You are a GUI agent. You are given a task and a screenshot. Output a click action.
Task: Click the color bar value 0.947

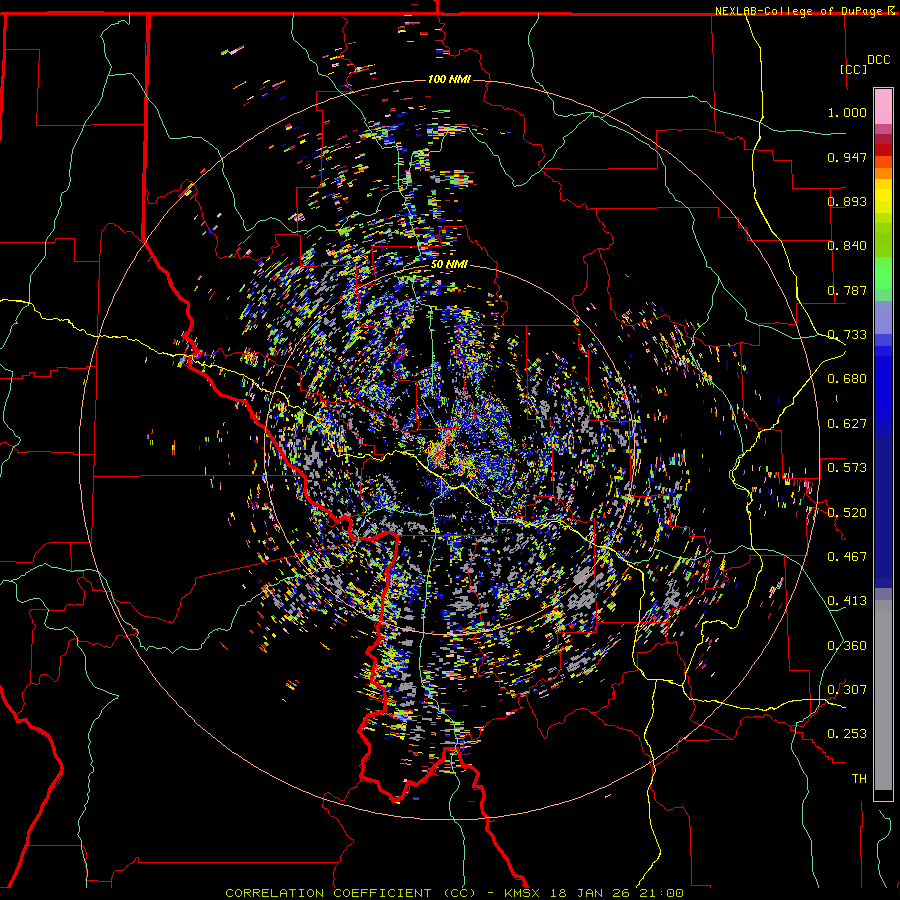point(847,157)
